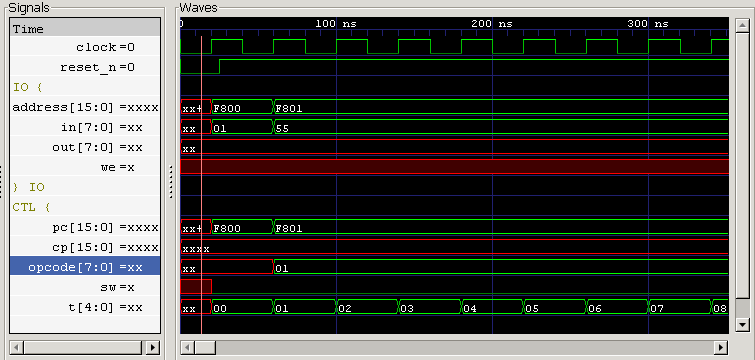The height and width of the screenshot is (360, 755).
Task: Click the Time header in signals list
Action: (85, 29)
